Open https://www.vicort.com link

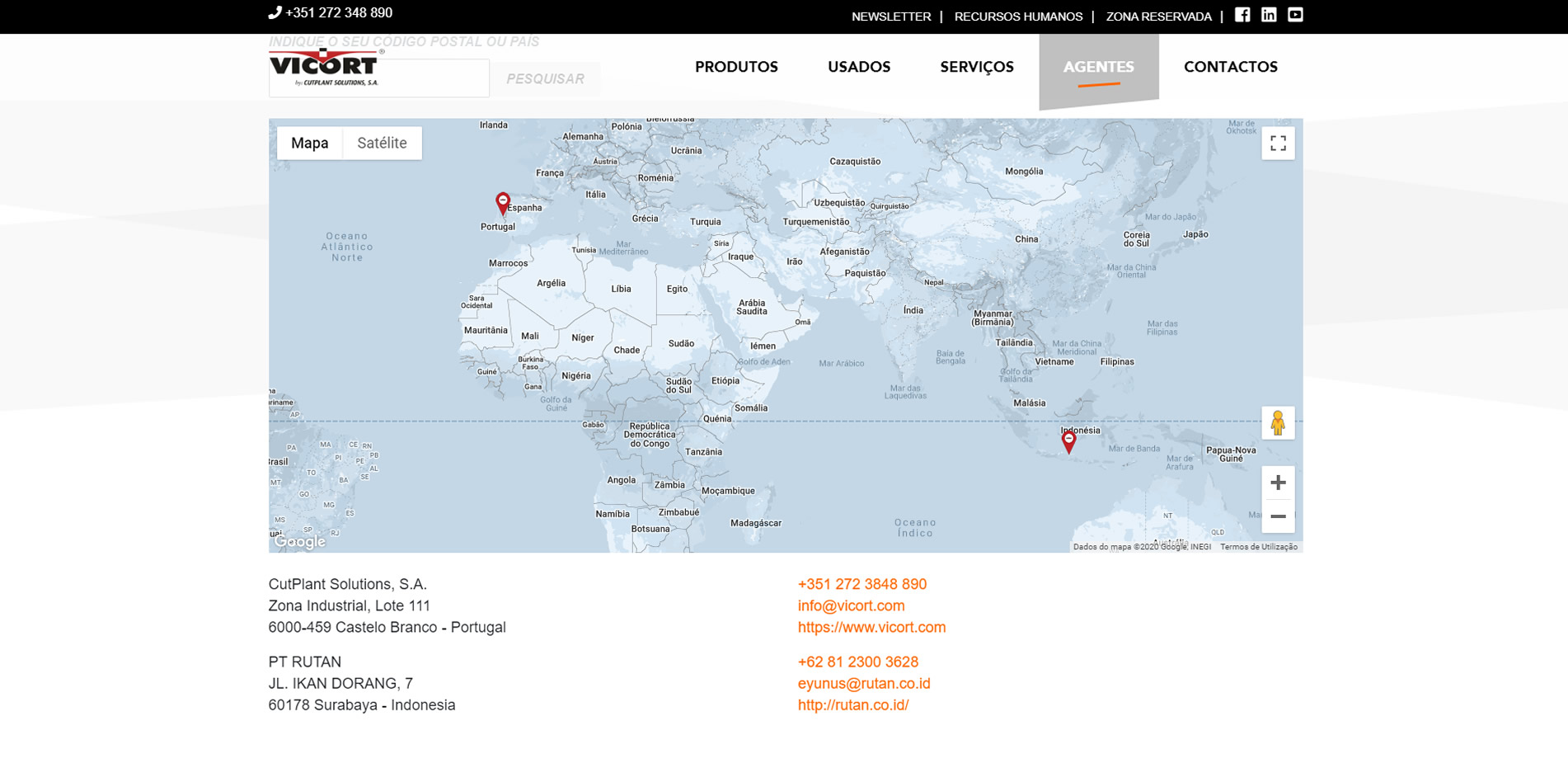click(871, 627)
